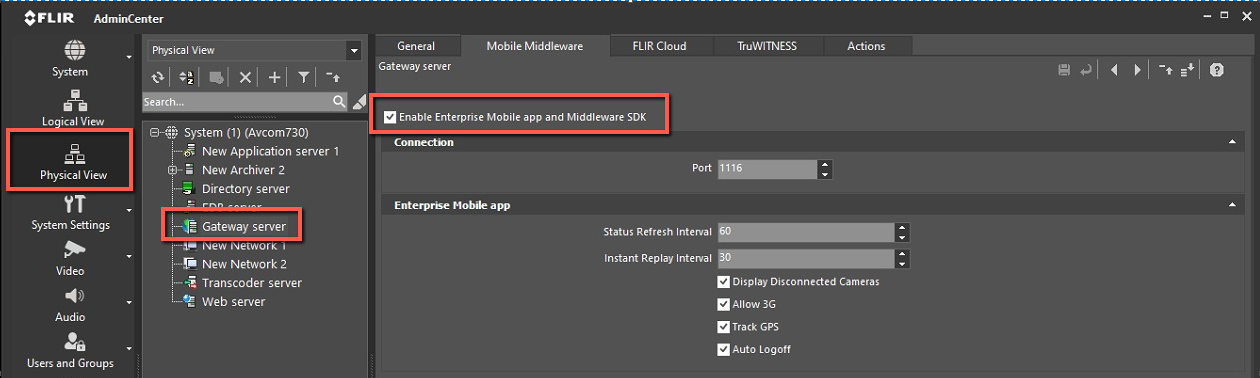Image resolution: width=1260 pixels, height=378 pixels.
Task: Open the Physical View dropdown
Action: pyautogui.click(x=254, y=50)
